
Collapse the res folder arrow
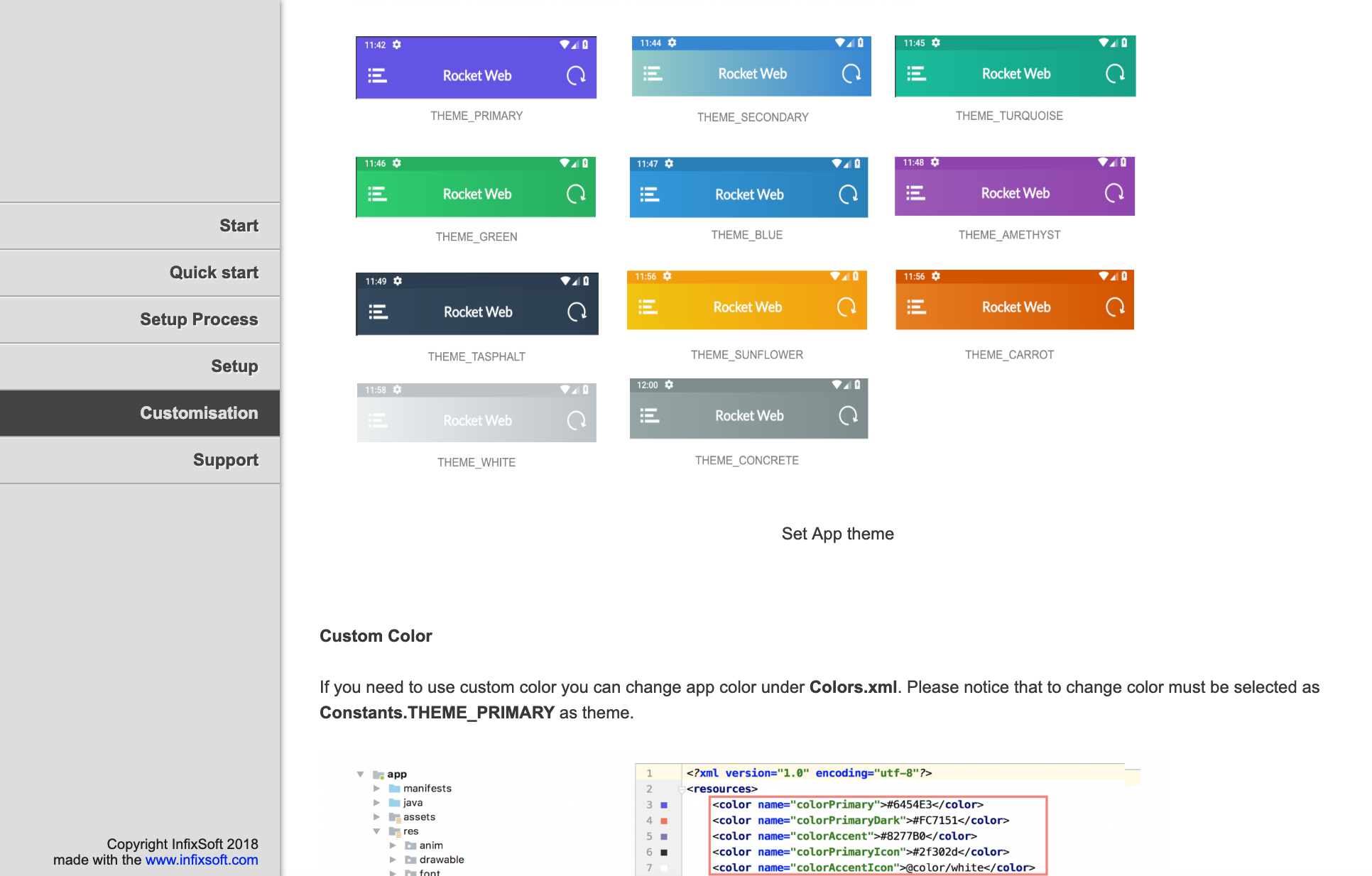tap(376, 831)
